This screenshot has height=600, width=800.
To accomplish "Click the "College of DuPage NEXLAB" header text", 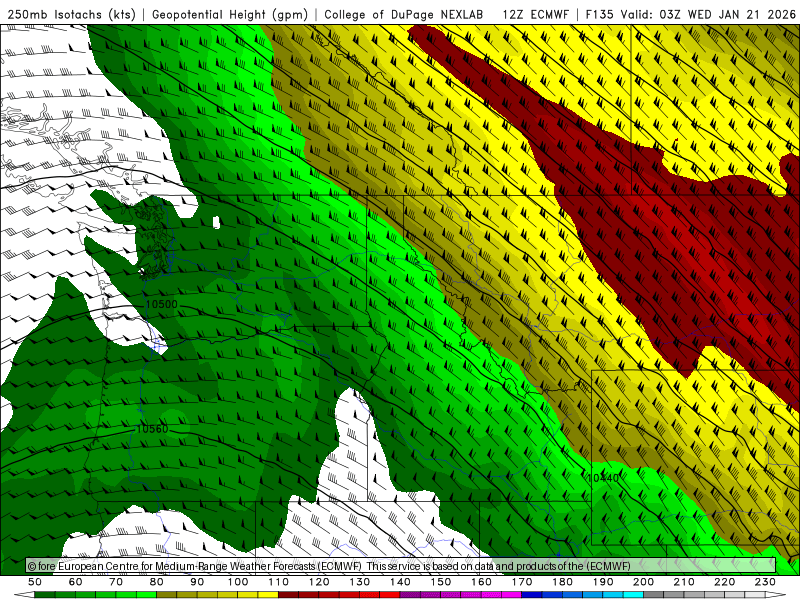I will pyautogui.click(x=404, y=14).
